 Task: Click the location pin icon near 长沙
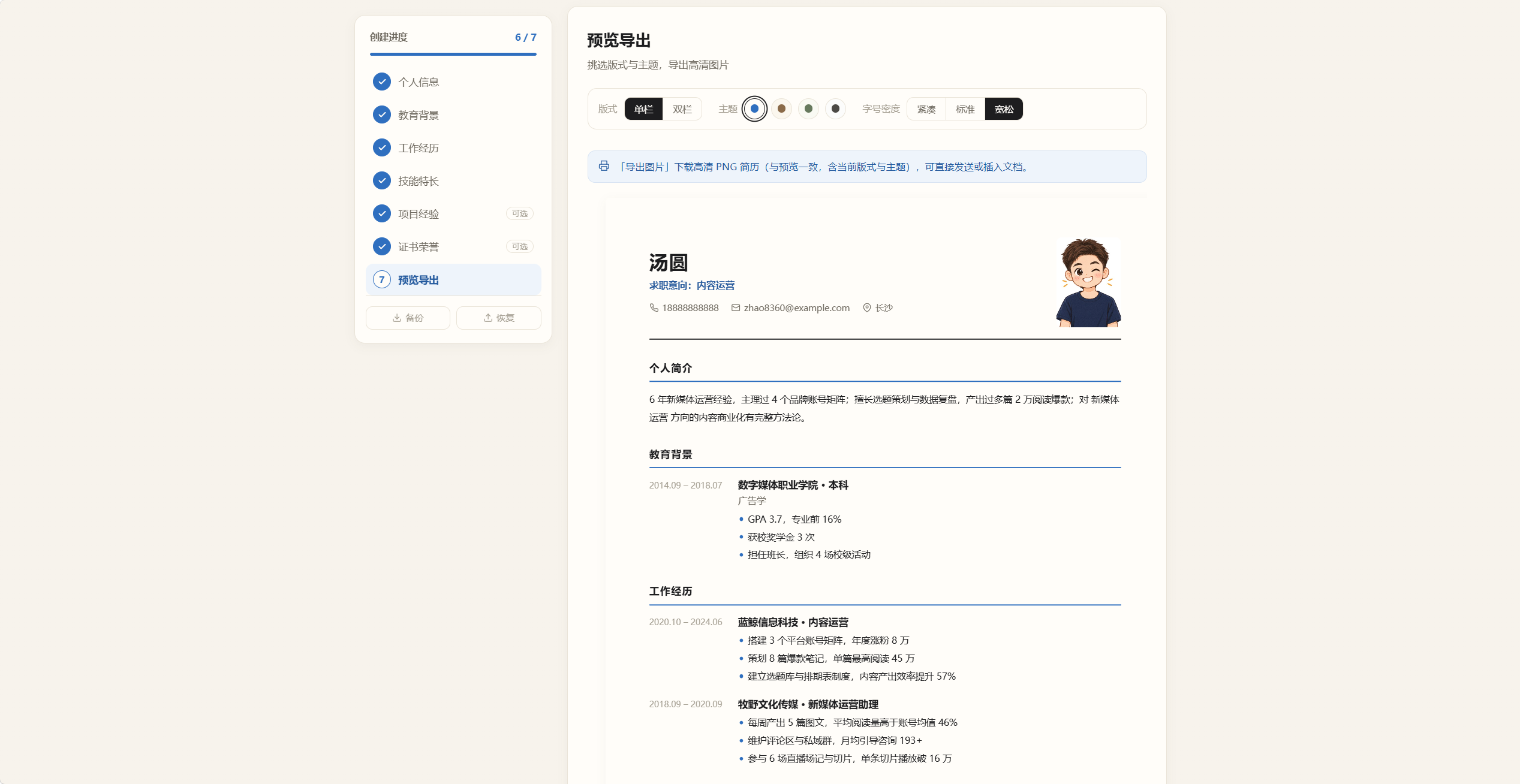[867, 307]
